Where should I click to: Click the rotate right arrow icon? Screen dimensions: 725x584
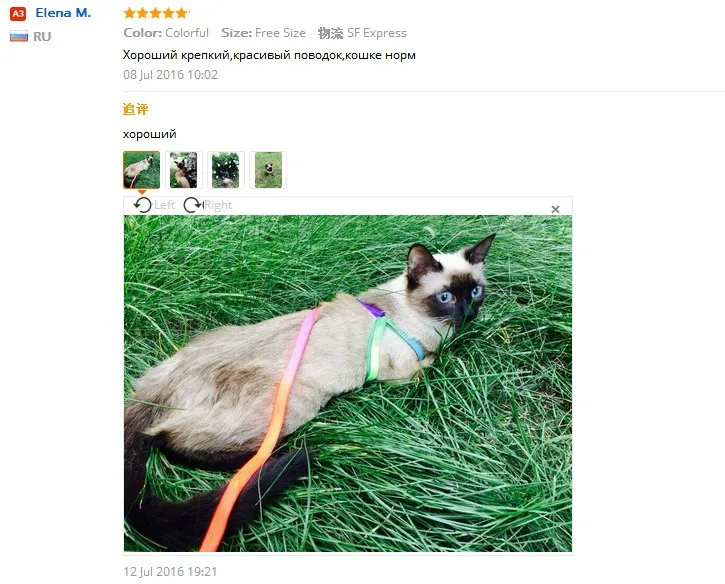193,205
